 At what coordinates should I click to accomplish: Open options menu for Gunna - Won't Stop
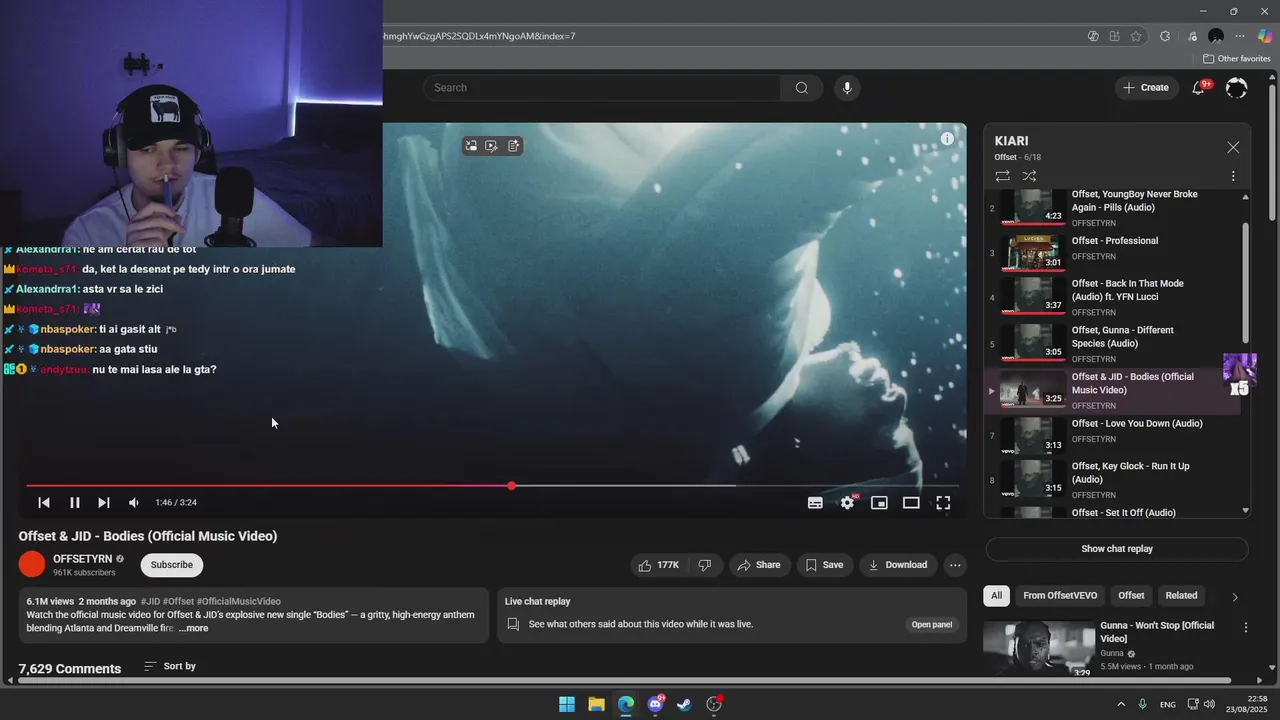tap(1246, 628)
